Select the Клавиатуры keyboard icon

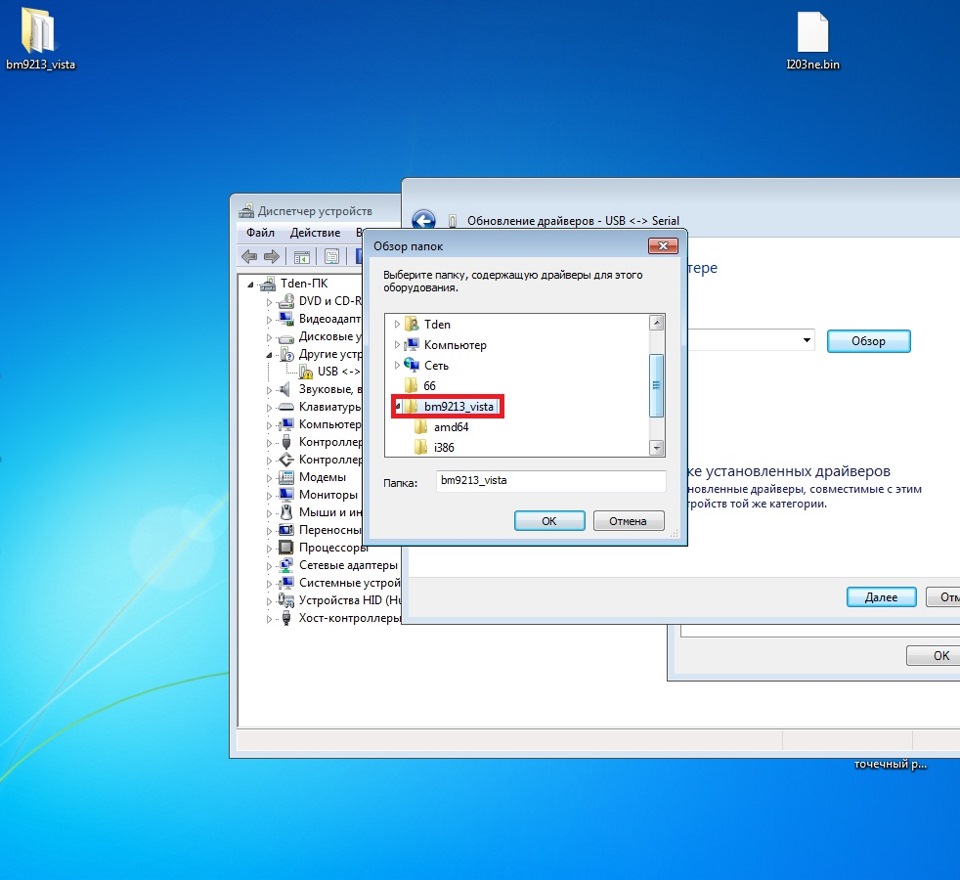[x=286, y=407]
